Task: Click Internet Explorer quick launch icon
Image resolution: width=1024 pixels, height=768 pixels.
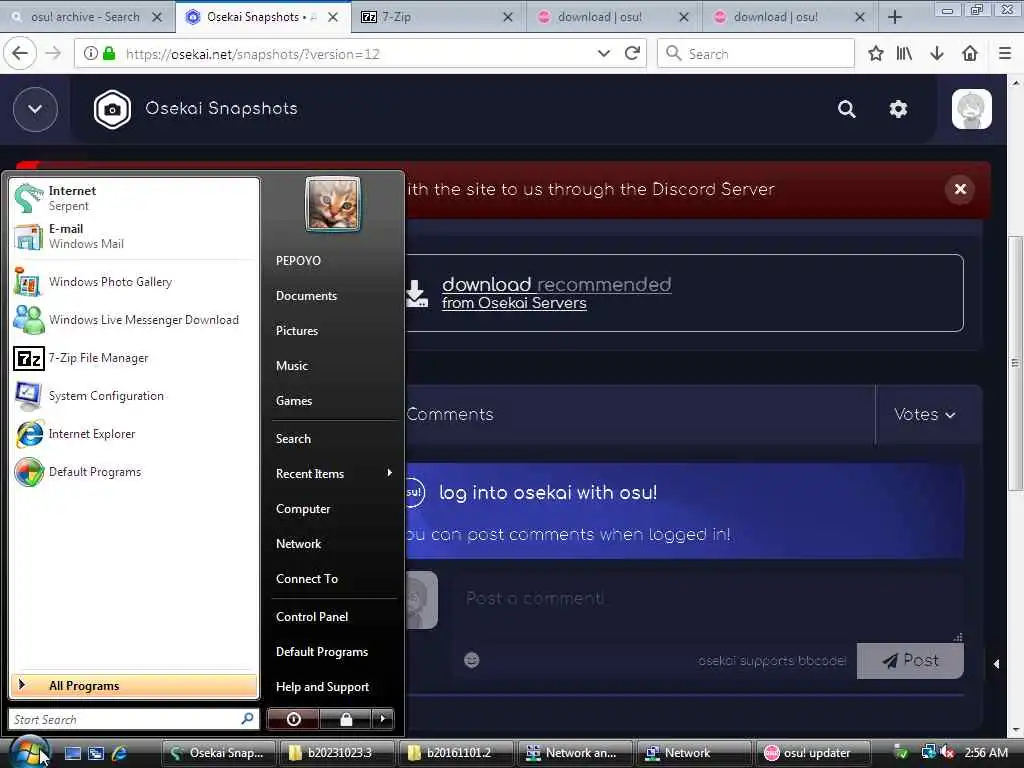Action: (120, 753)
